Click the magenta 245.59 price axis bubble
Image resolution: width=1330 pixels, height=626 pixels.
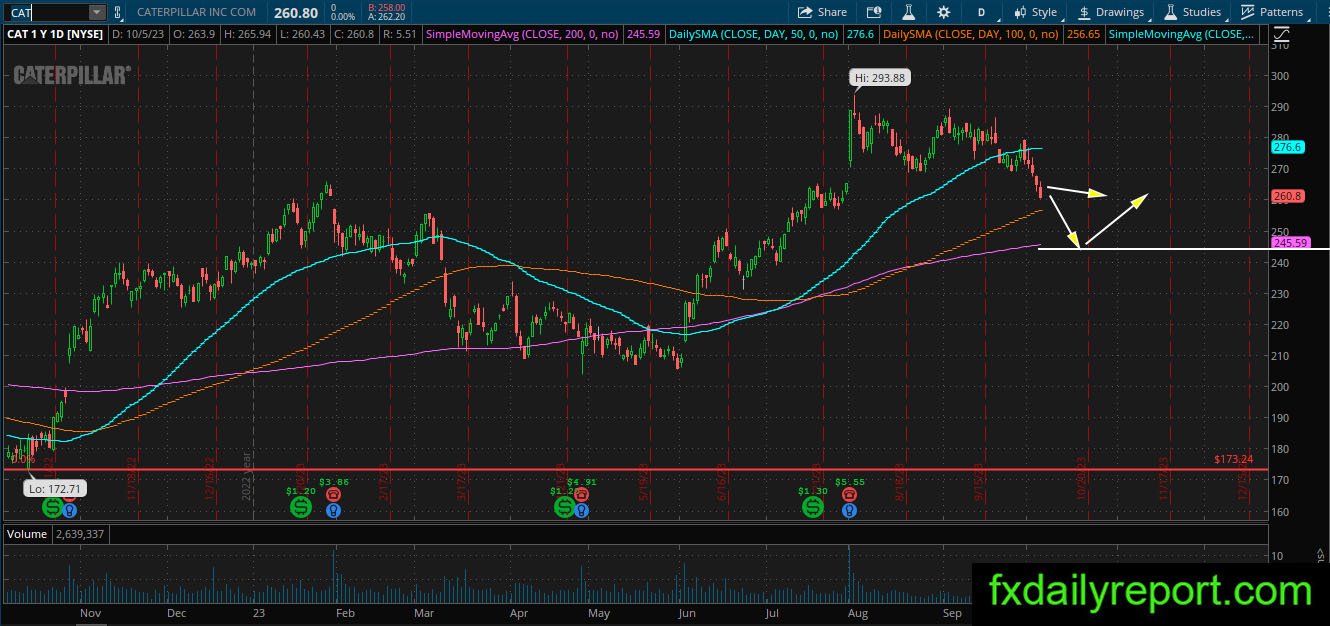1290,243
